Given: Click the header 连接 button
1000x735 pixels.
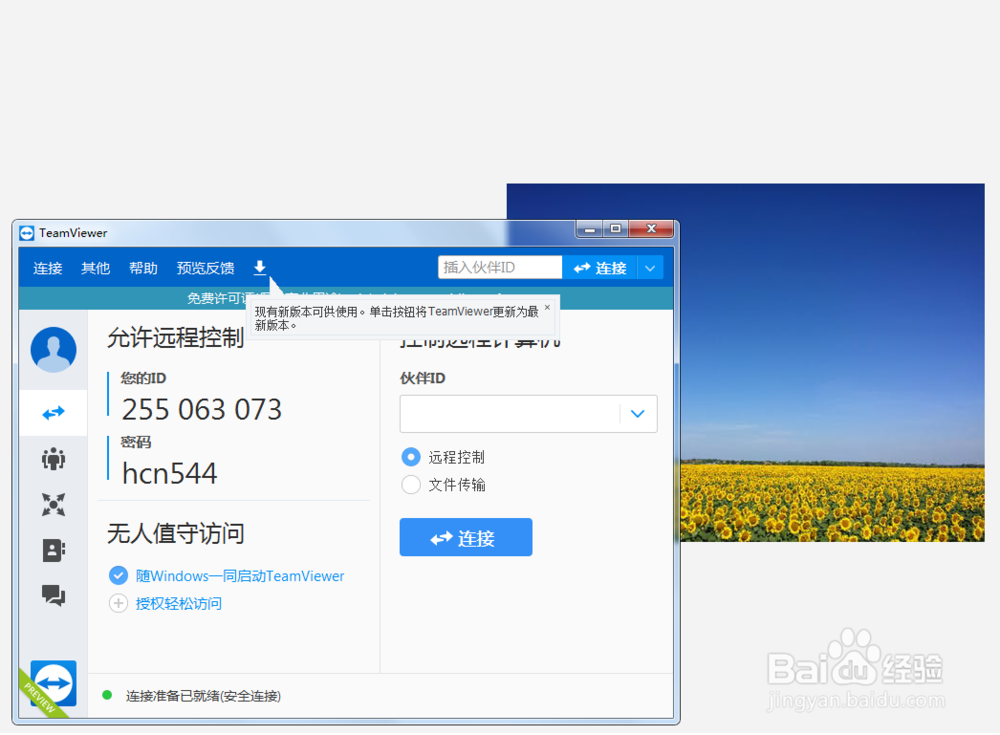Looking at the screenshot, I should [599, 268].
